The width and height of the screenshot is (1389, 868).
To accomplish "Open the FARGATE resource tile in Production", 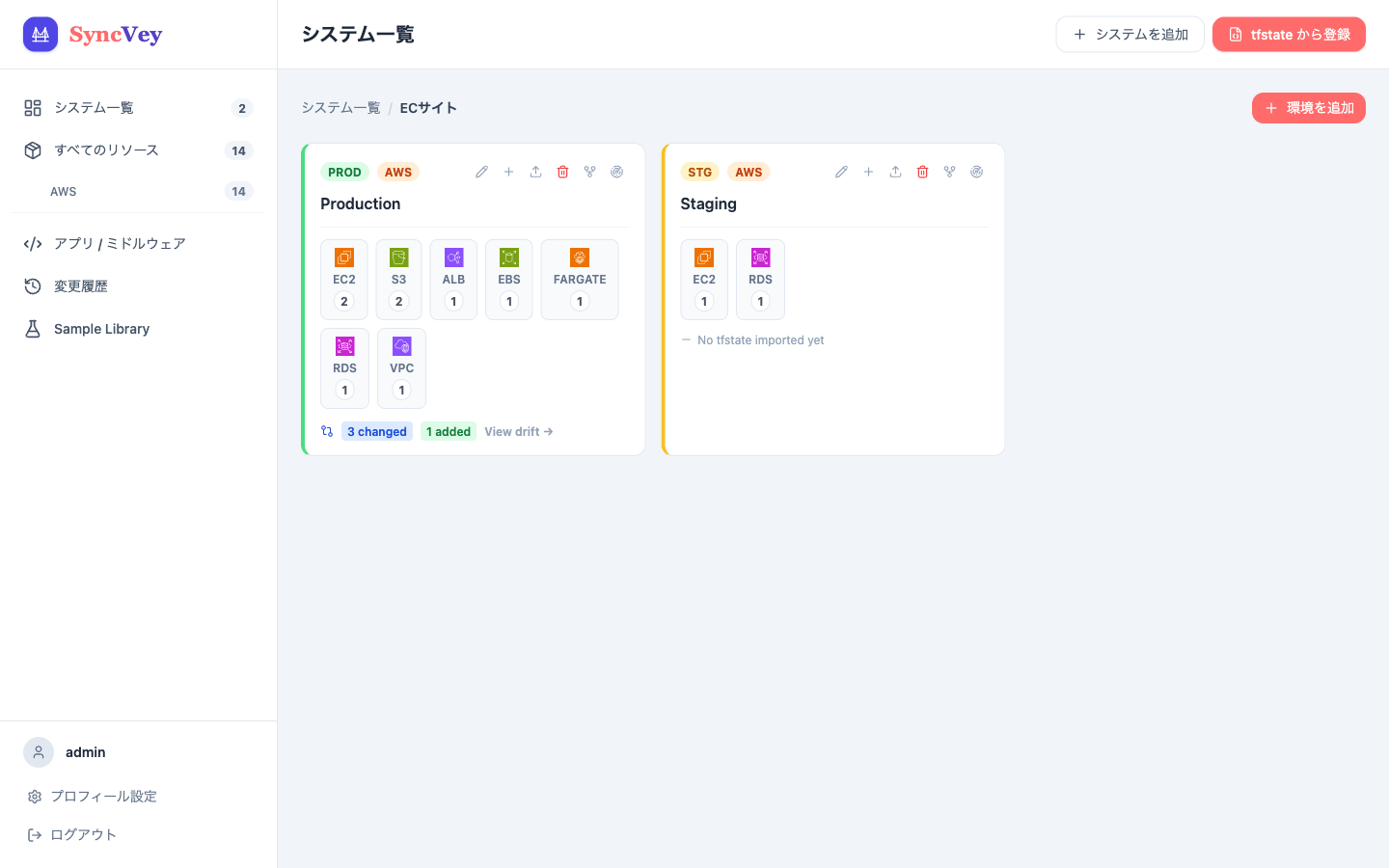I will [x=580, y=280].
